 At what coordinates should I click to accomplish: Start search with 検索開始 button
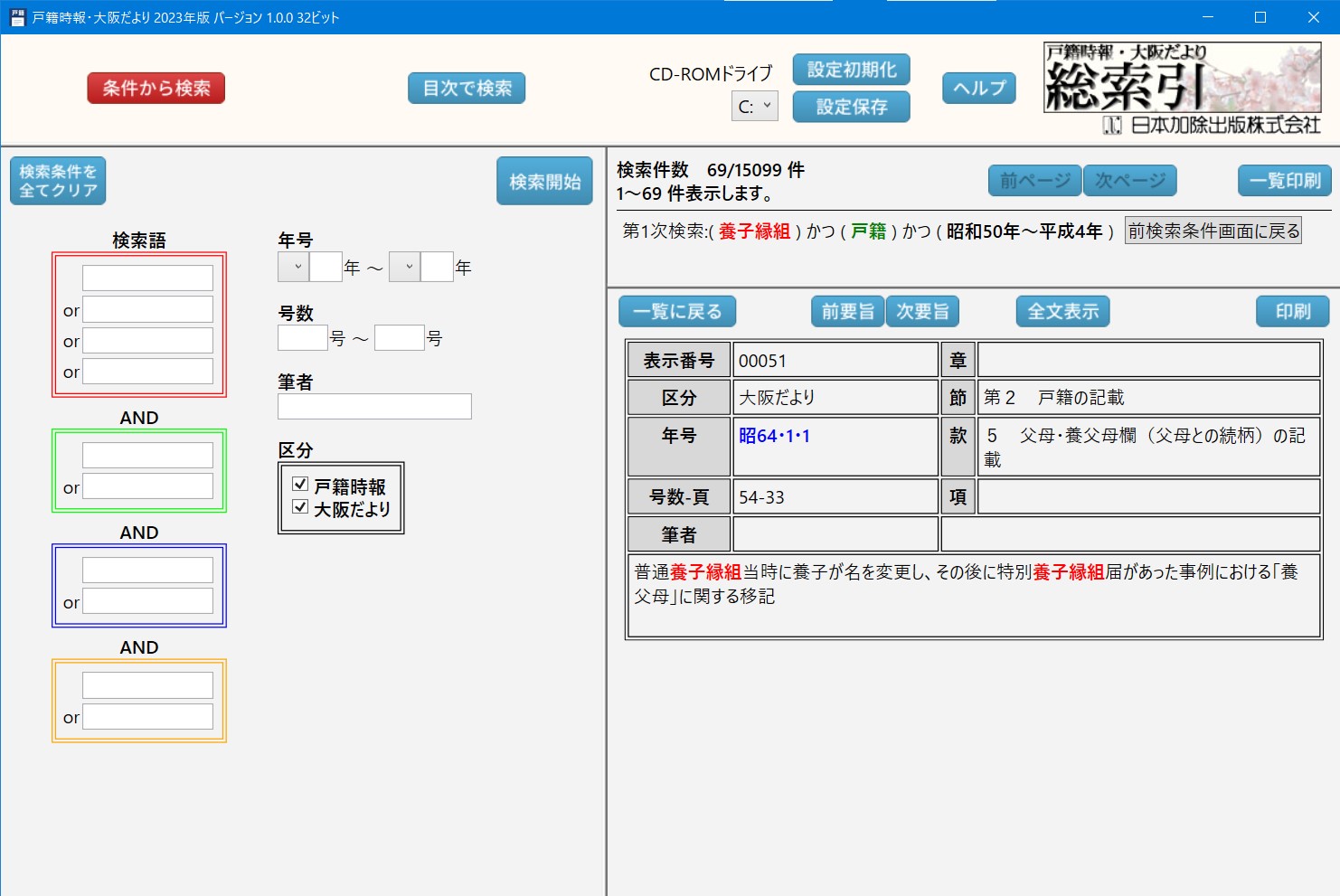(544, 181)
